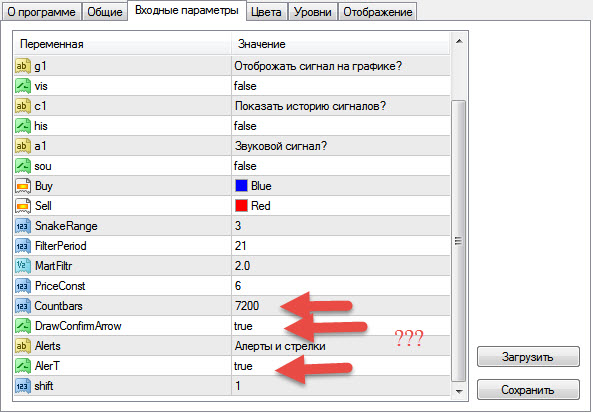This screenshot has width=593, height=413.
Task: Select the Alerts variable name
Action: click(48, 346)
